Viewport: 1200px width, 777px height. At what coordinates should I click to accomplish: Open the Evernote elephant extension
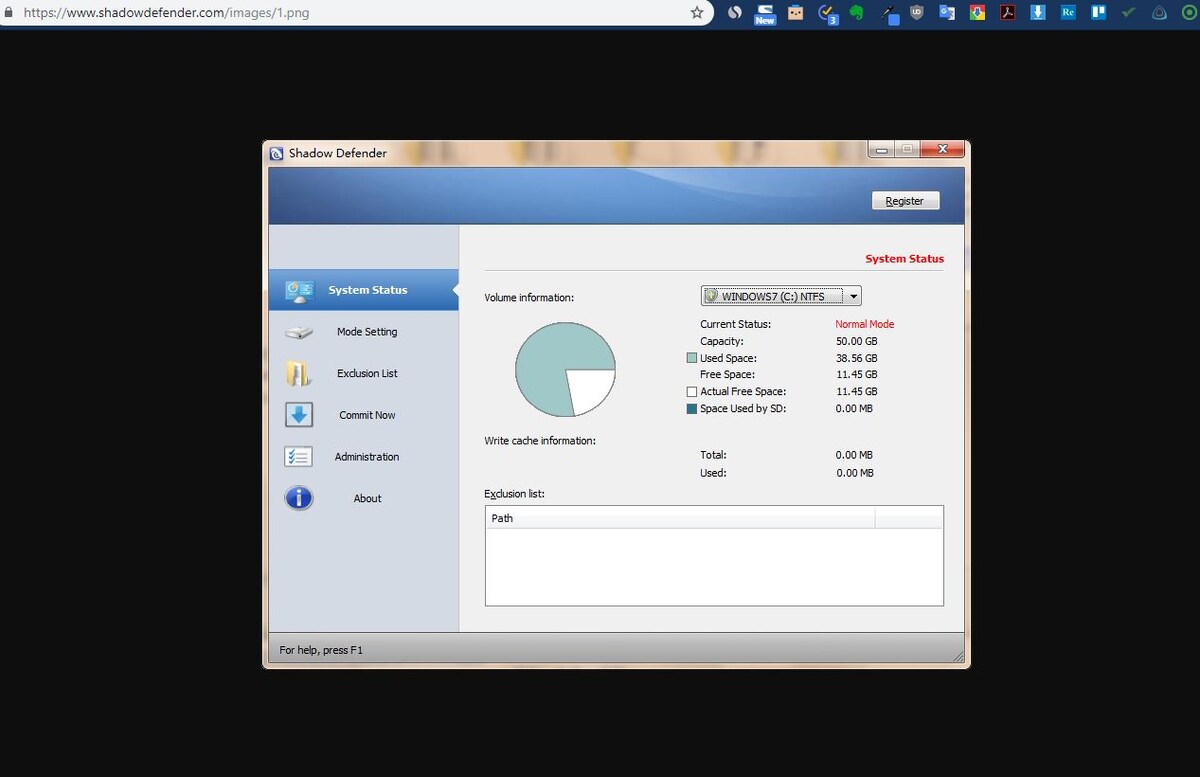856,13
